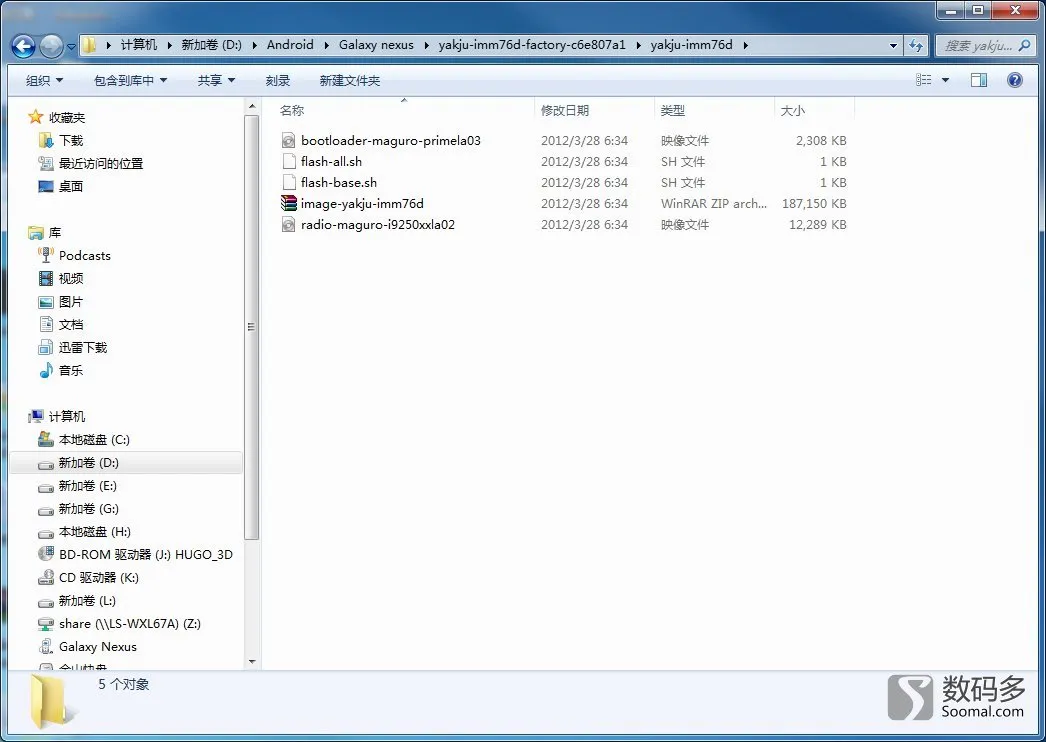Viewport: 1046px width, 742px height.
Task: Open 新加卷 (L:) drive
Action: tap(87, 601)
